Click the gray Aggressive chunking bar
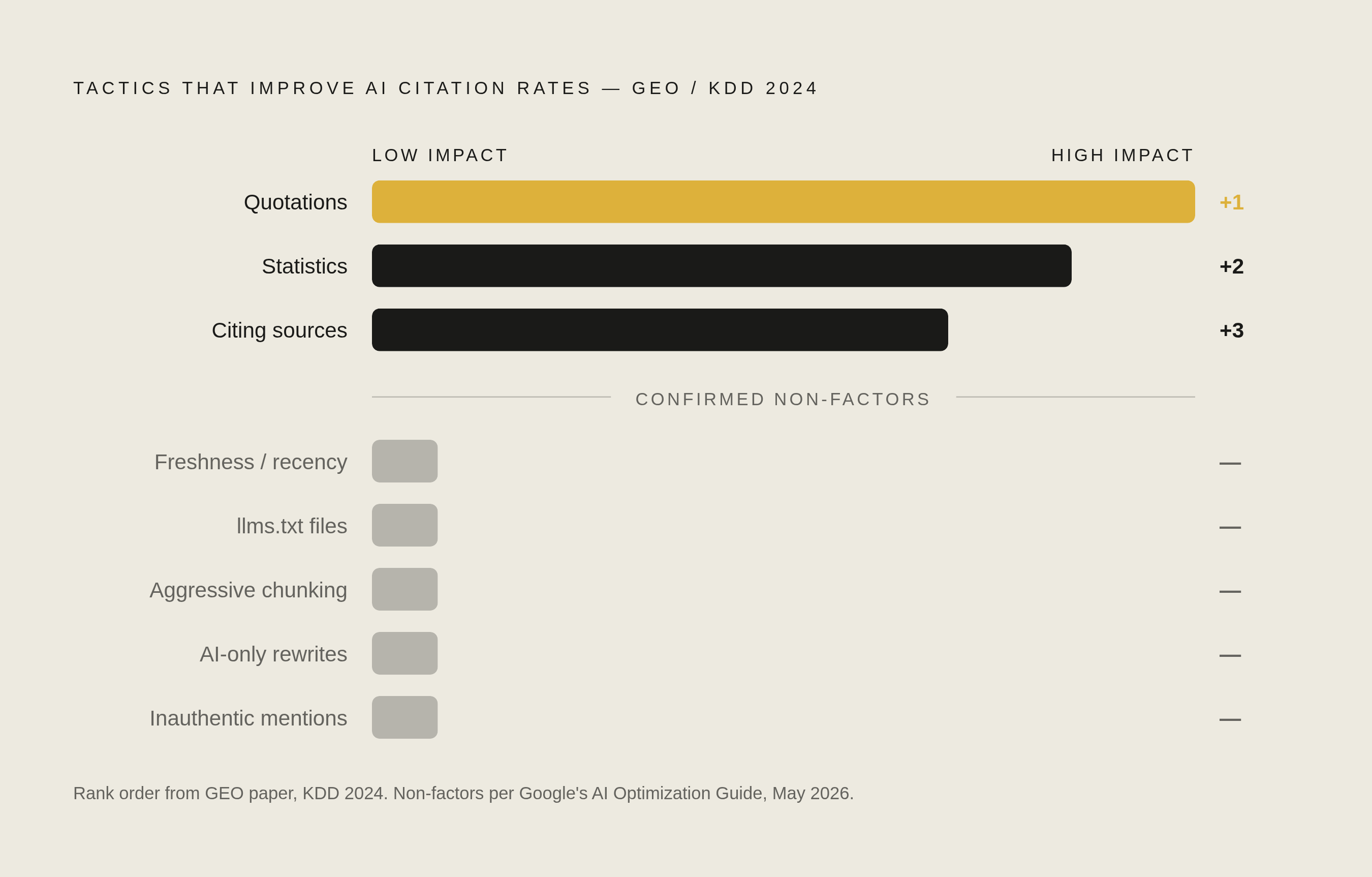 click(x=404, y=589)
